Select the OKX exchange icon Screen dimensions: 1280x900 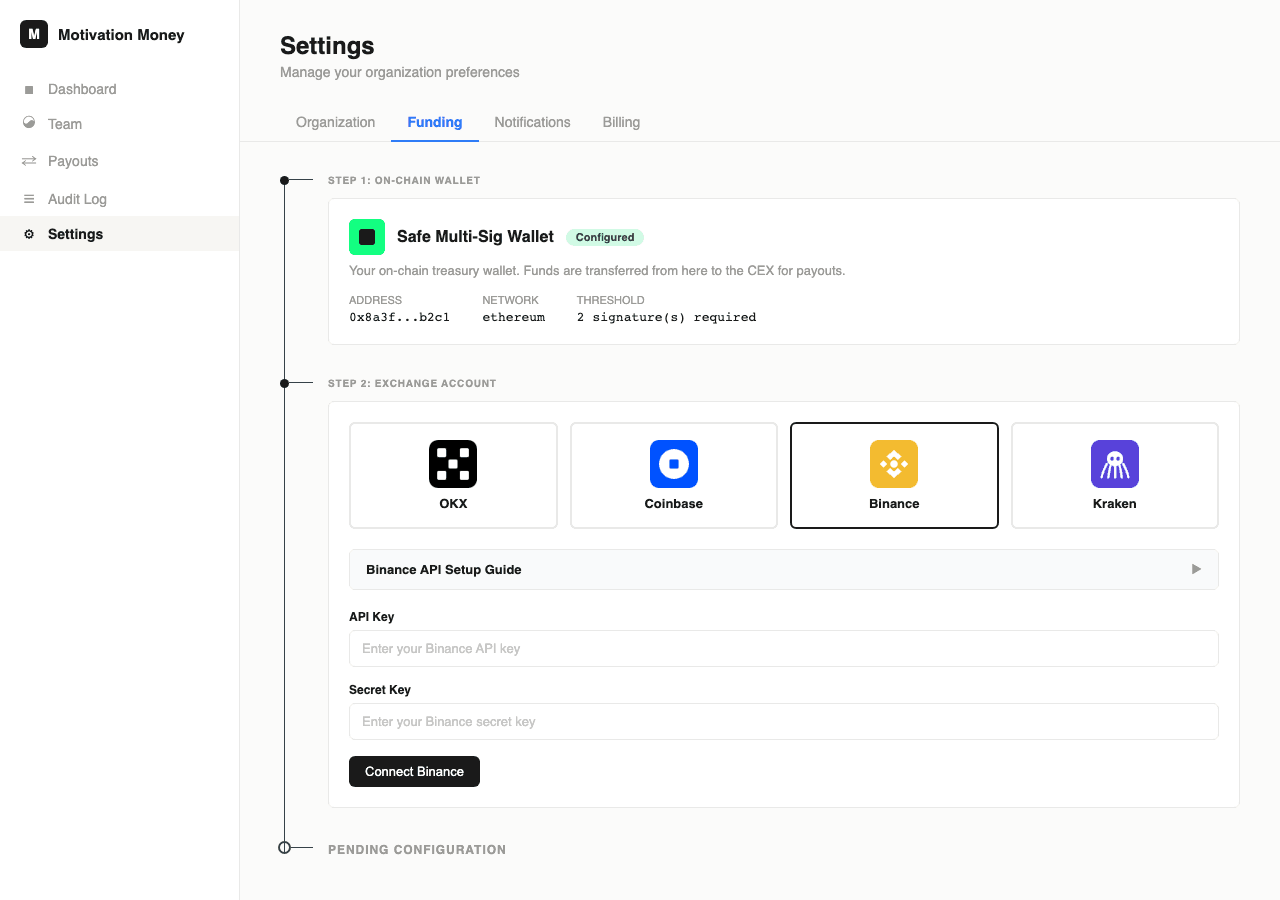(453, 464)
